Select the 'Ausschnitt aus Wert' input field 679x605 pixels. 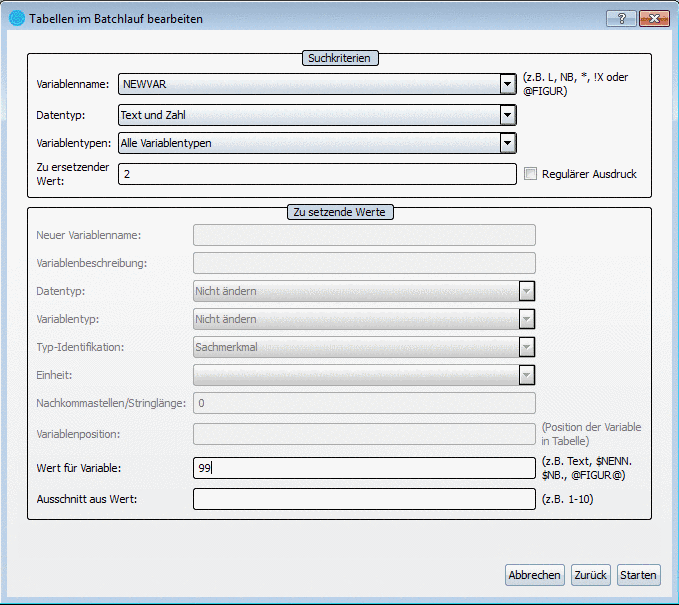(x=364, y=498)
